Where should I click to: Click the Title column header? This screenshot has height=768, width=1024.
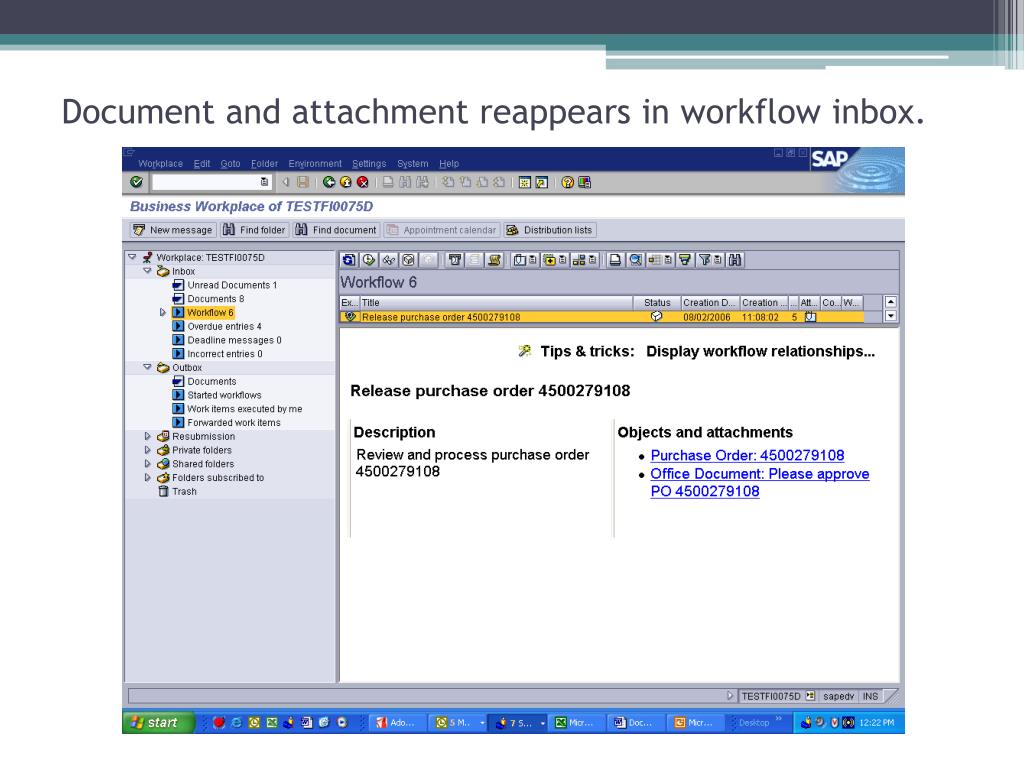point(496,302)
